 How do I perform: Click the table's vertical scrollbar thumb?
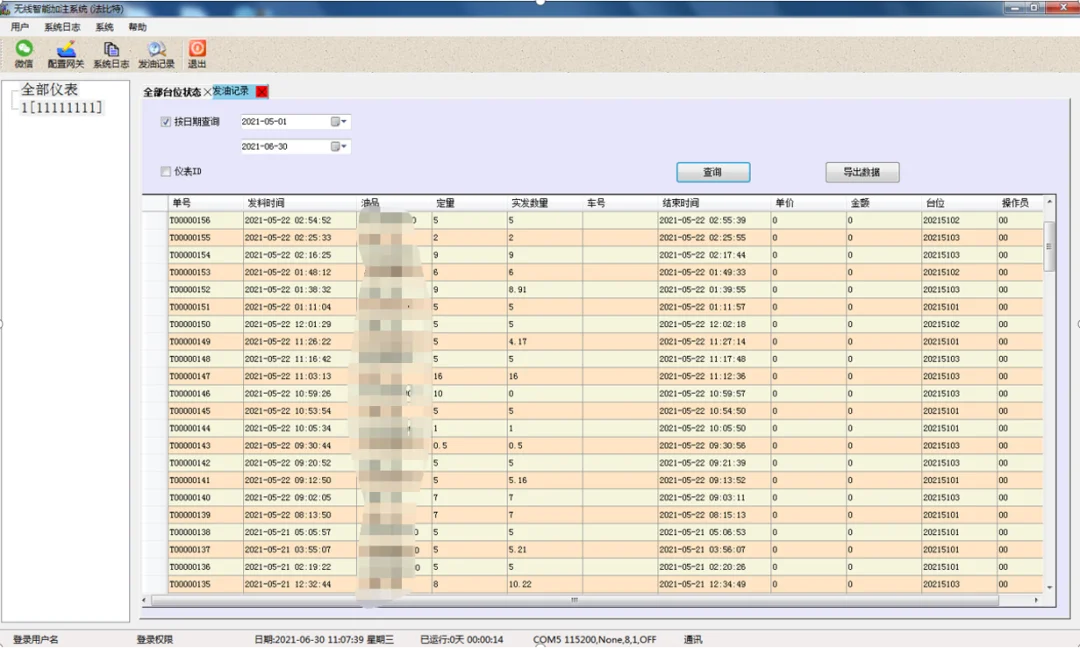(x=1049, y=247)
